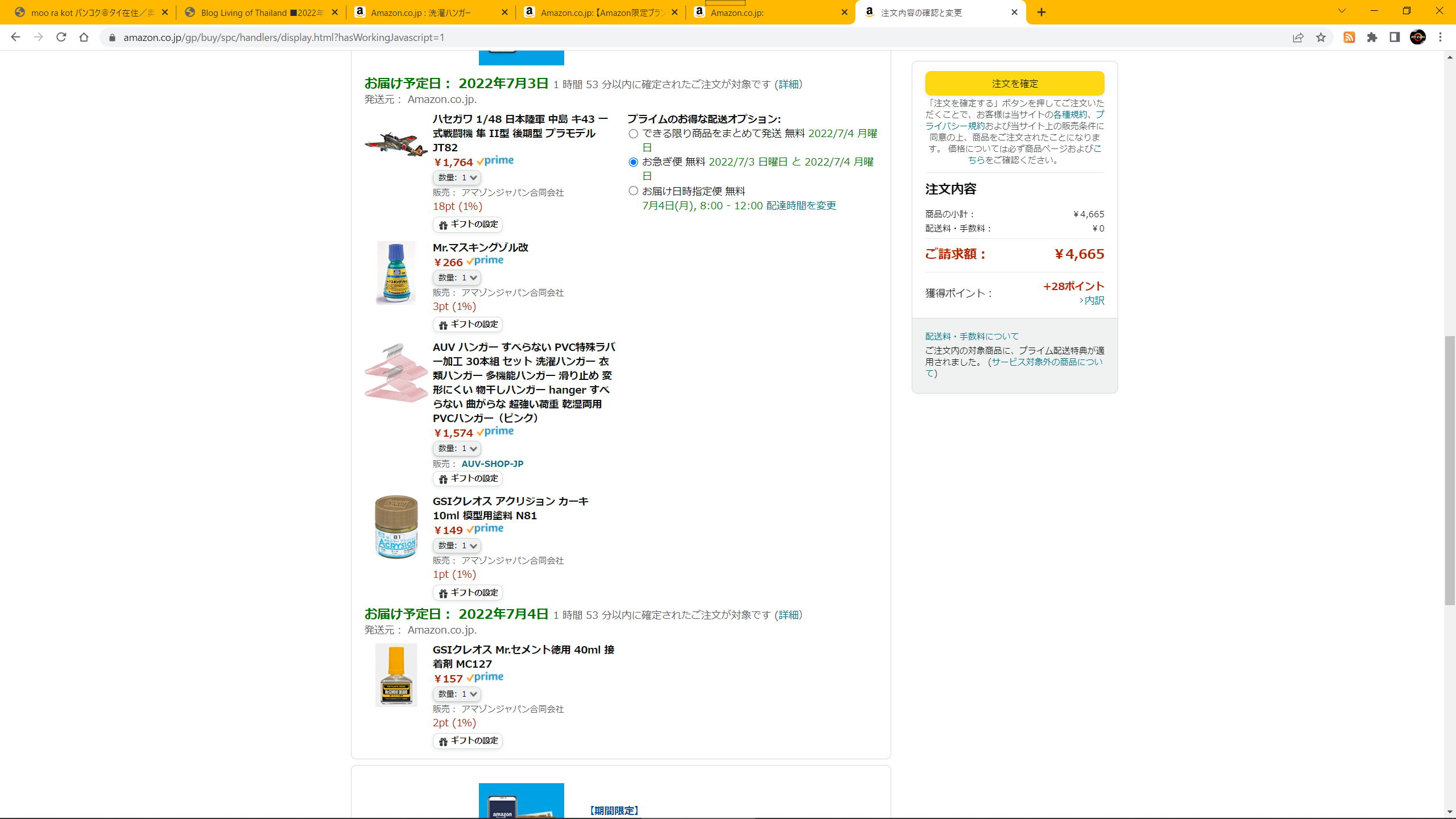Open a new browser tab

[x=1041, y=12]
